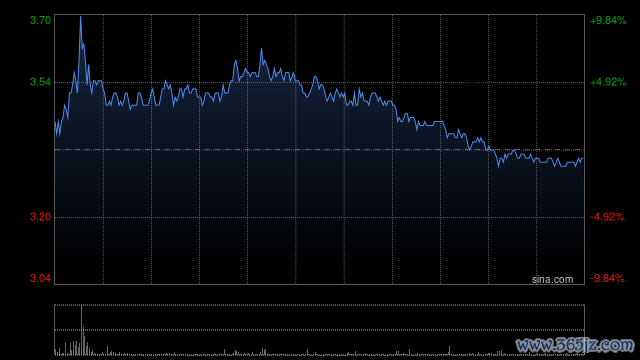Click the 3.70 price axis label
Viewport: 640px width, 360px height.
click(40, 20)
